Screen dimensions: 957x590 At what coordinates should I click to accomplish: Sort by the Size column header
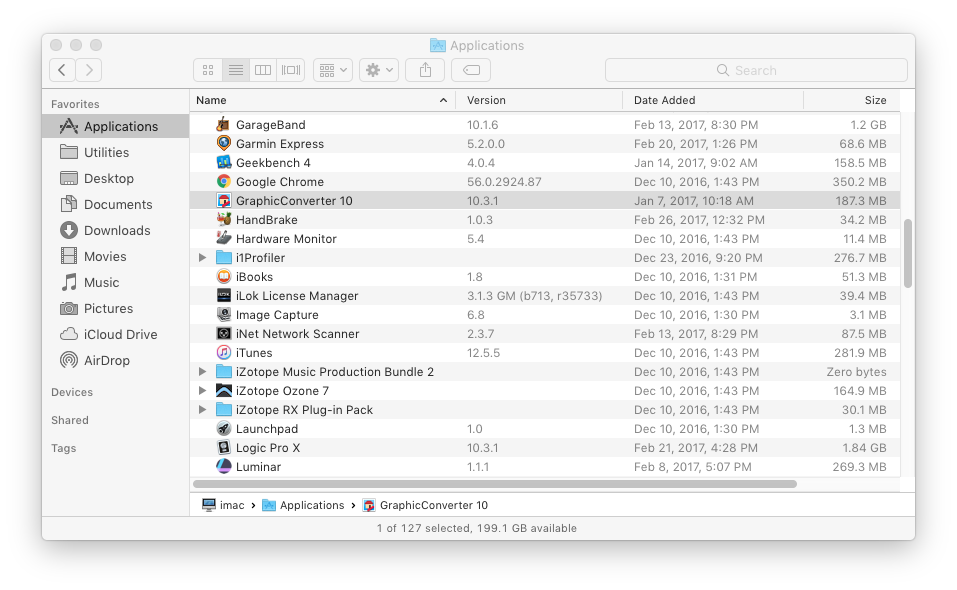(851, 100)
